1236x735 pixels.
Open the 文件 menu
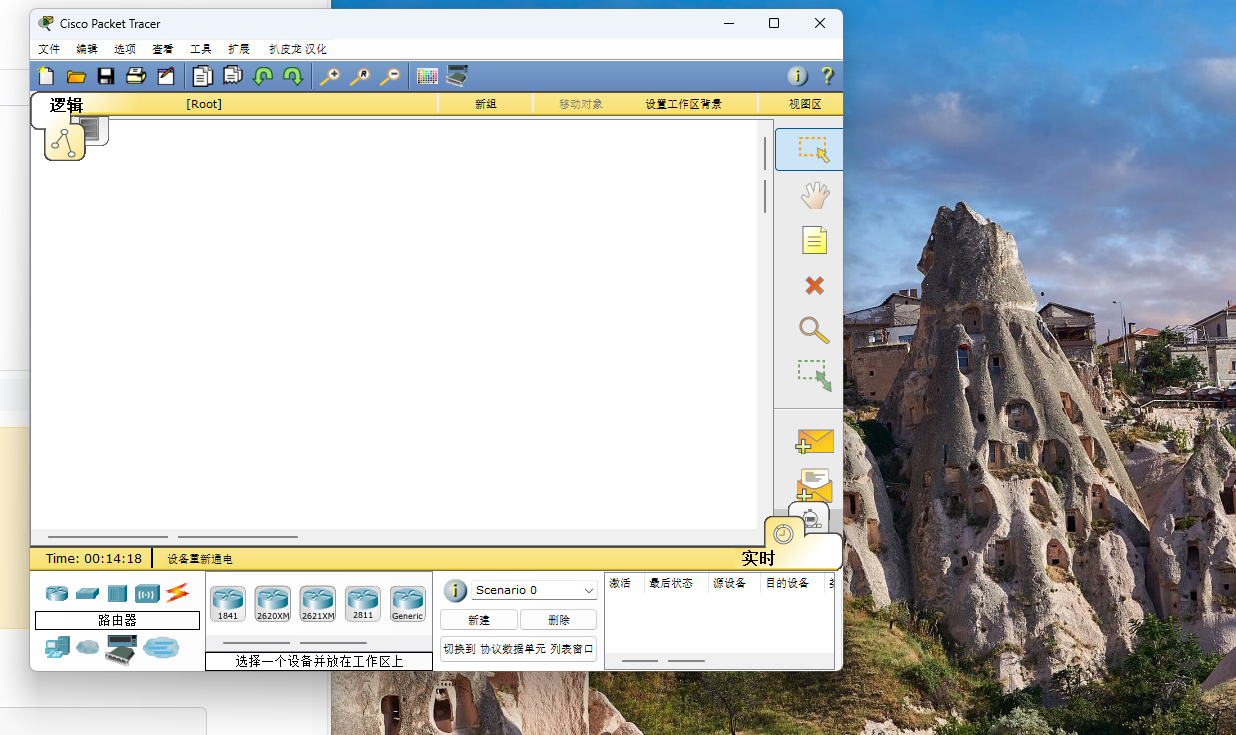49,49
